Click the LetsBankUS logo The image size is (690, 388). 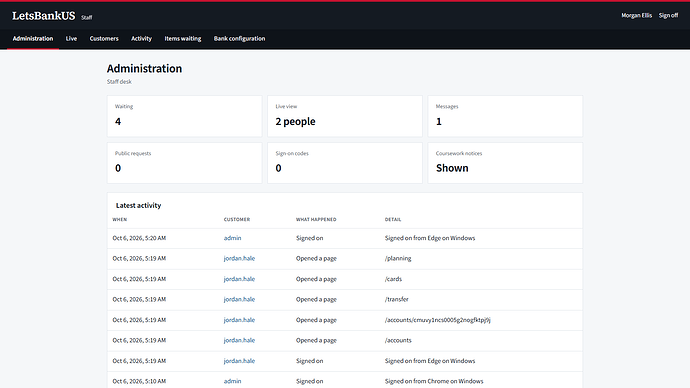click(x=44, y=16)
